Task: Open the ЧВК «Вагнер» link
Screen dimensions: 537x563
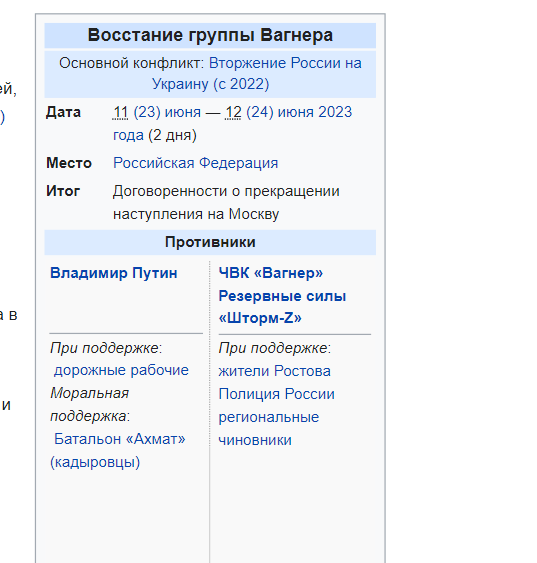Action: [x=271, y=273]
